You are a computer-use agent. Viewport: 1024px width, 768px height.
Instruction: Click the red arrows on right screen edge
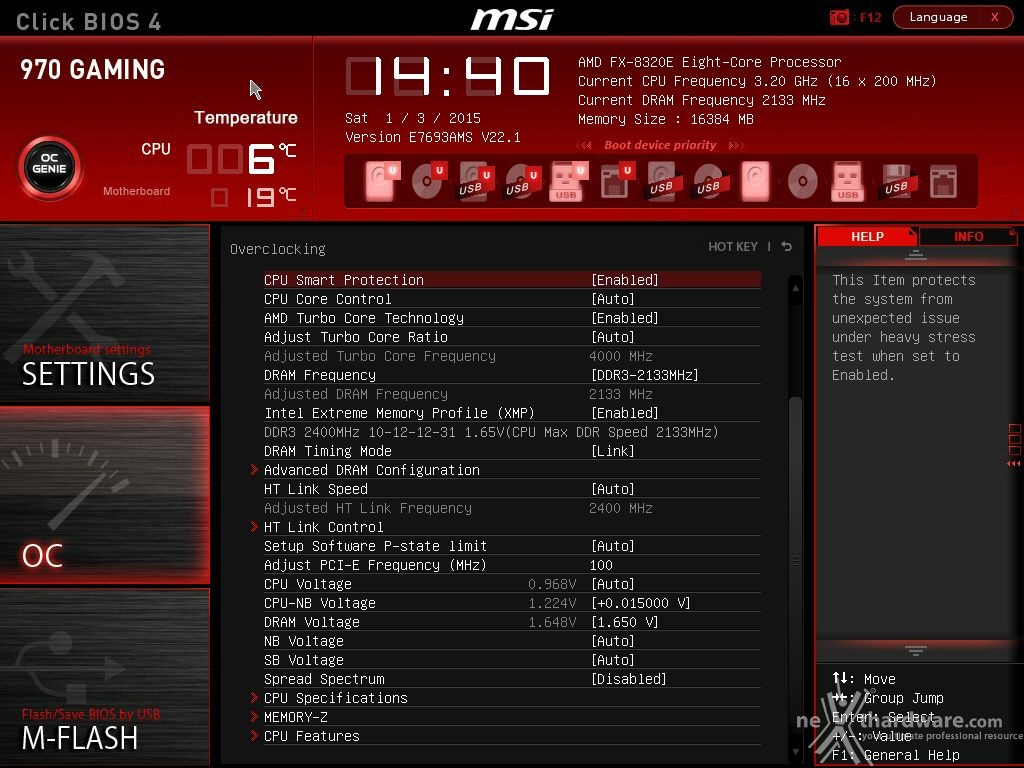pyautogui.click(x=1014, y=463)
